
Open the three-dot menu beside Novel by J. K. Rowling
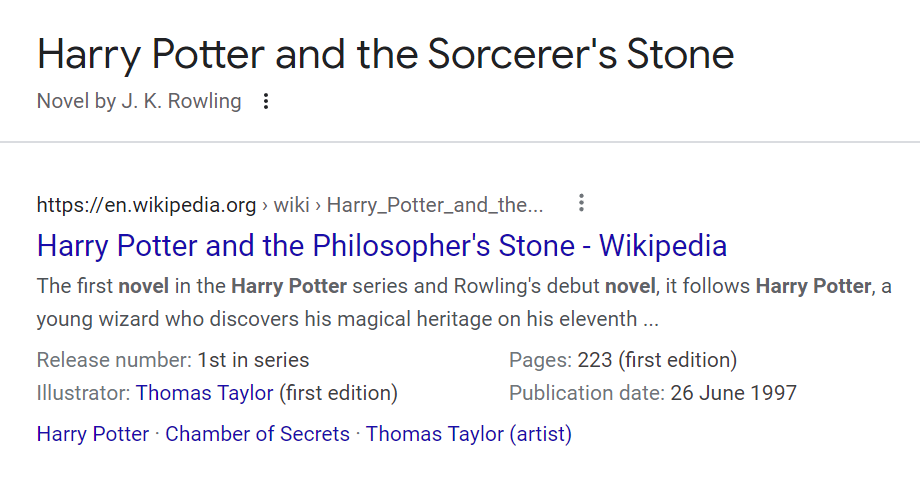[x=265, y=101]
